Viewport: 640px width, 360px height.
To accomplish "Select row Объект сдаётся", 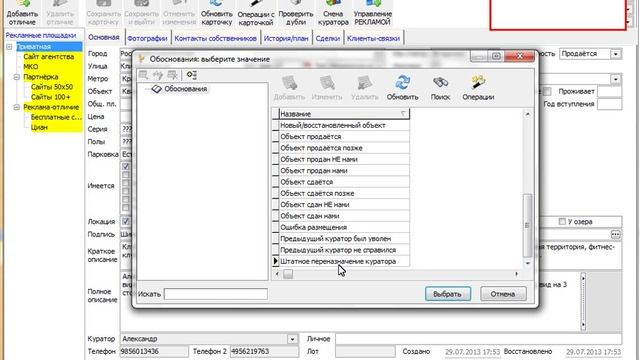I will [344, 182].
